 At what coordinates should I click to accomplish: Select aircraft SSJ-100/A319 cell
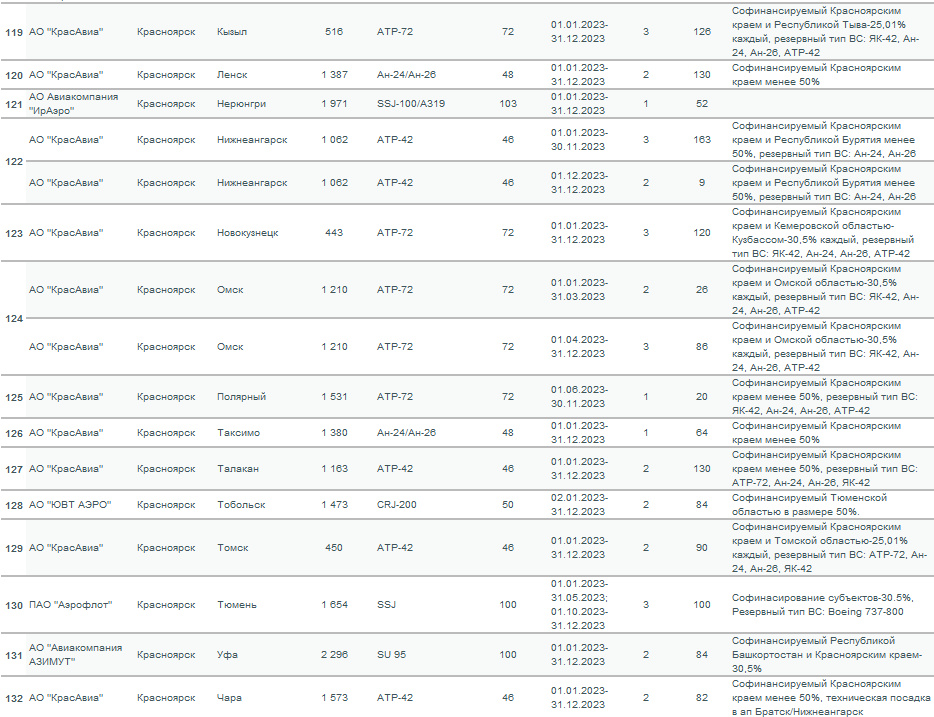click(x=410, y=104)
